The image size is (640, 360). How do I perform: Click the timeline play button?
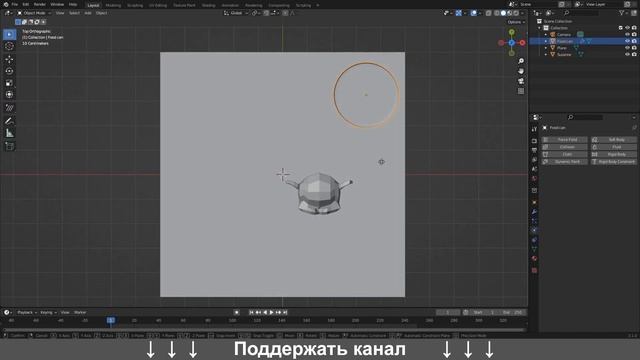coord(272,312)
